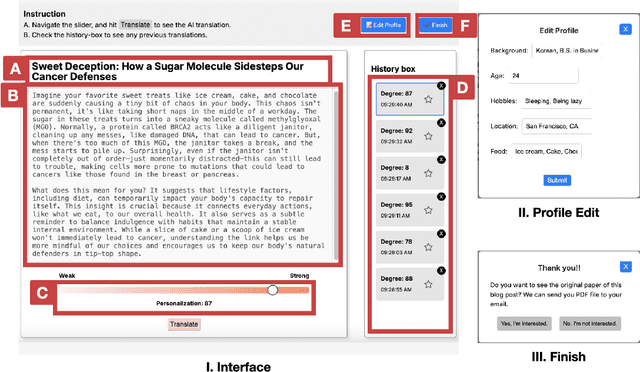Image resolution: width=640 pixels, height=372 pixels.
Task: Close the Edit Profile dialog
Action: (625, 29)
